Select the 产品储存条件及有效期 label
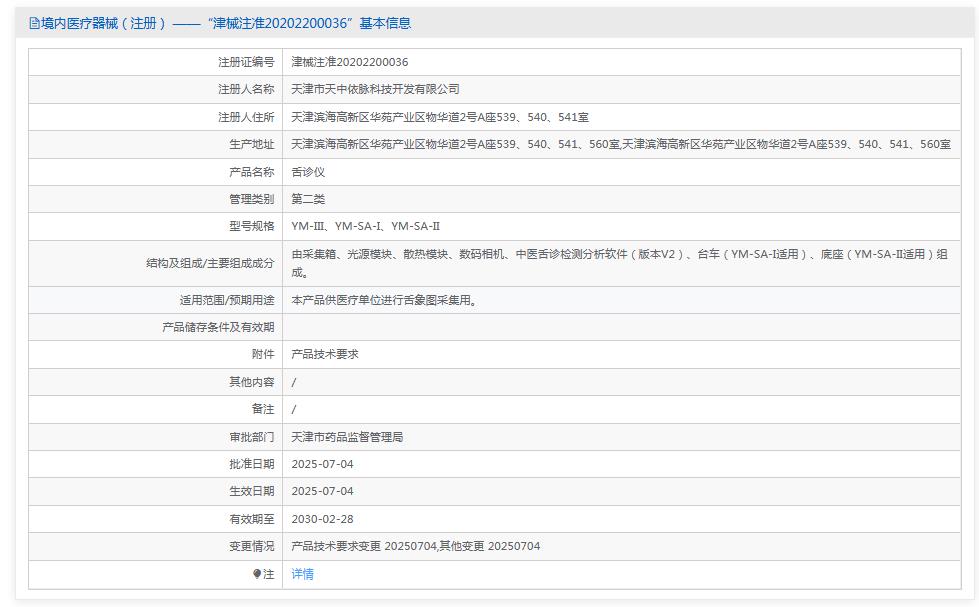The image size is (979, 607). (219, 327)
